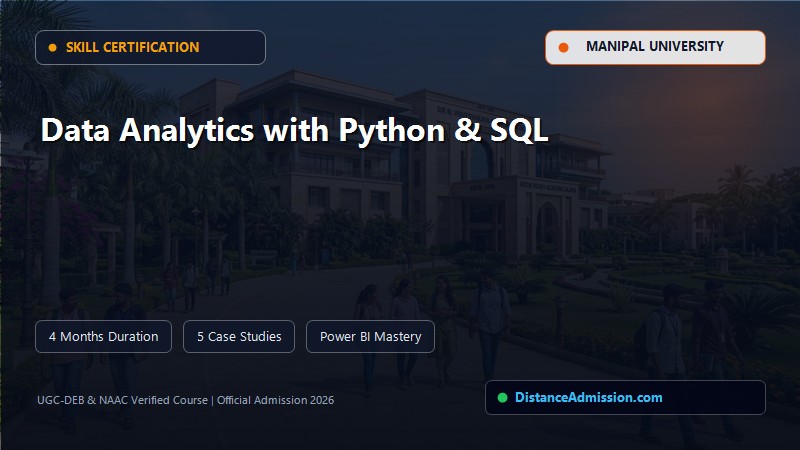Click the green dot beside DistanceAdmission.com
This screenshot has height=450, width=800.
click(x=503, y=397)
